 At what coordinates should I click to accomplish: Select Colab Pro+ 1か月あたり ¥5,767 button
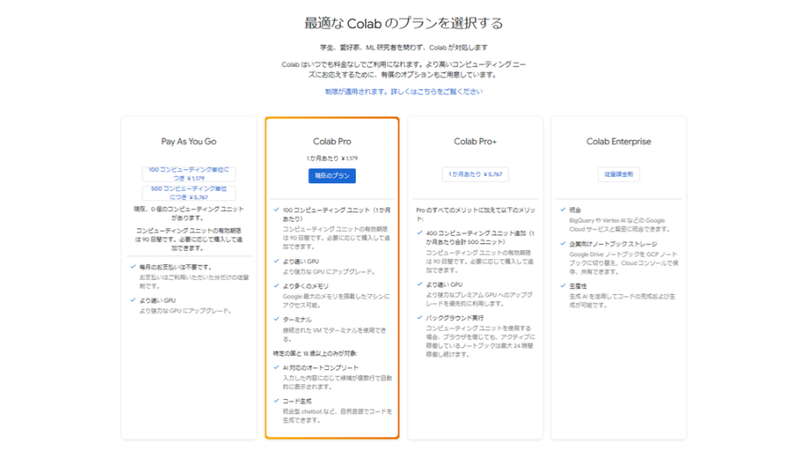[x=475, y=174]
